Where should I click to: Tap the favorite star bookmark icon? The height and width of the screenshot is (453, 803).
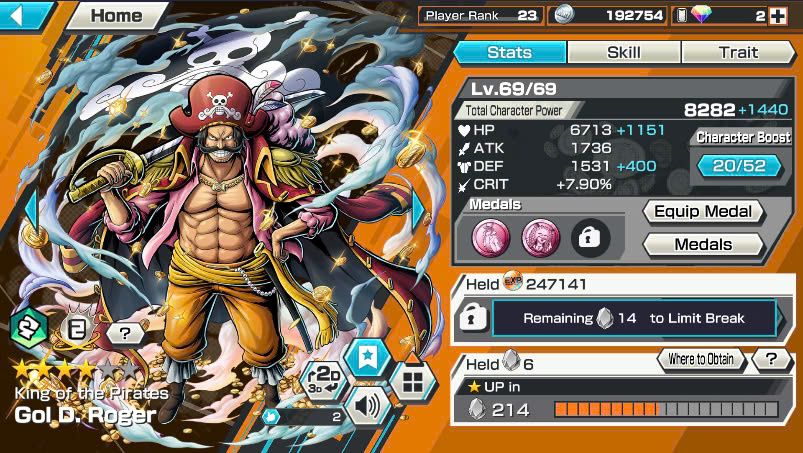tap(367, 359)
